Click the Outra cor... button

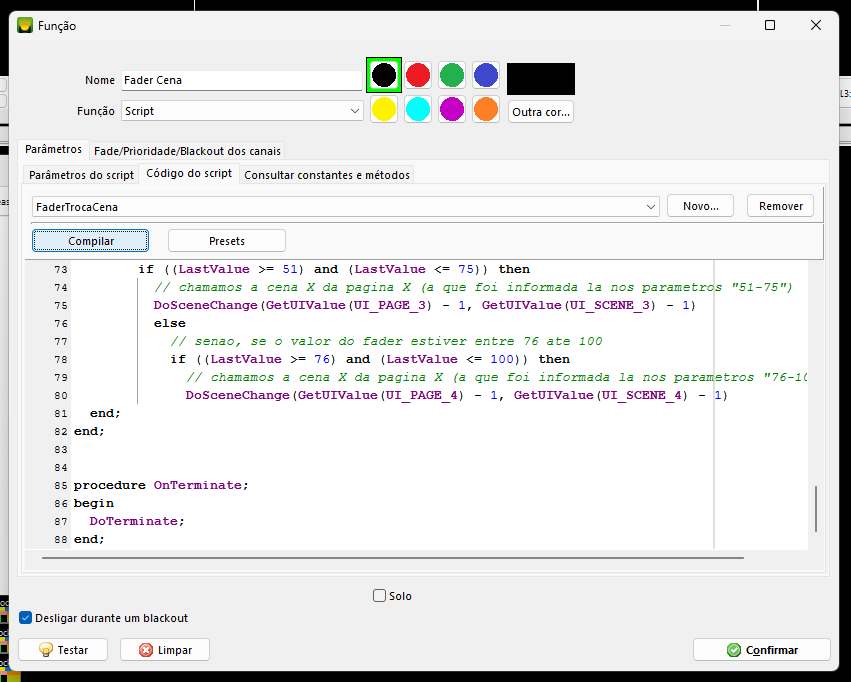pos(541,112)
